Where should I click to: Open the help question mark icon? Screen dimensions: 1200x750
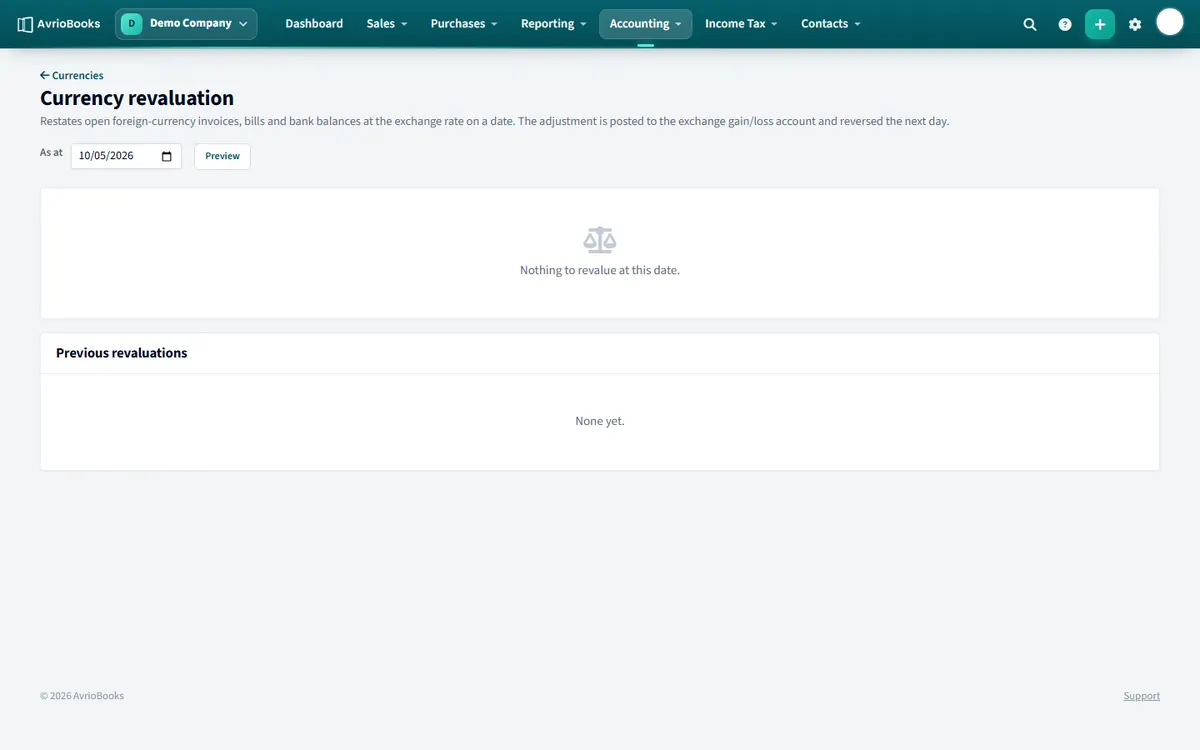[x=1065, y=24]
